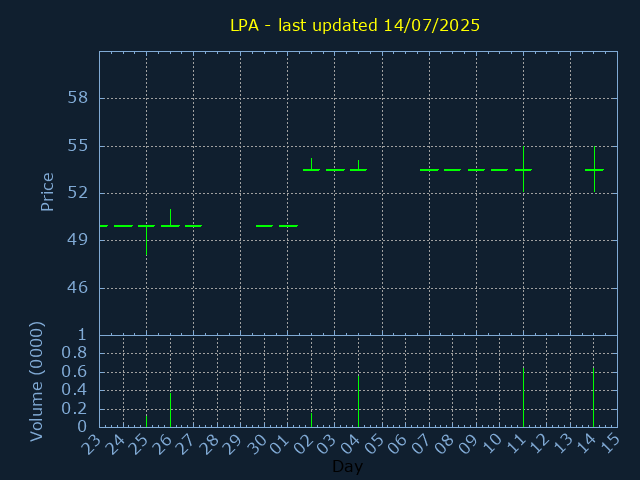The image size is (640, 480).
Task: Click day label 03 on x-axis
Action: pyautogui.click(x=327, y=444)
